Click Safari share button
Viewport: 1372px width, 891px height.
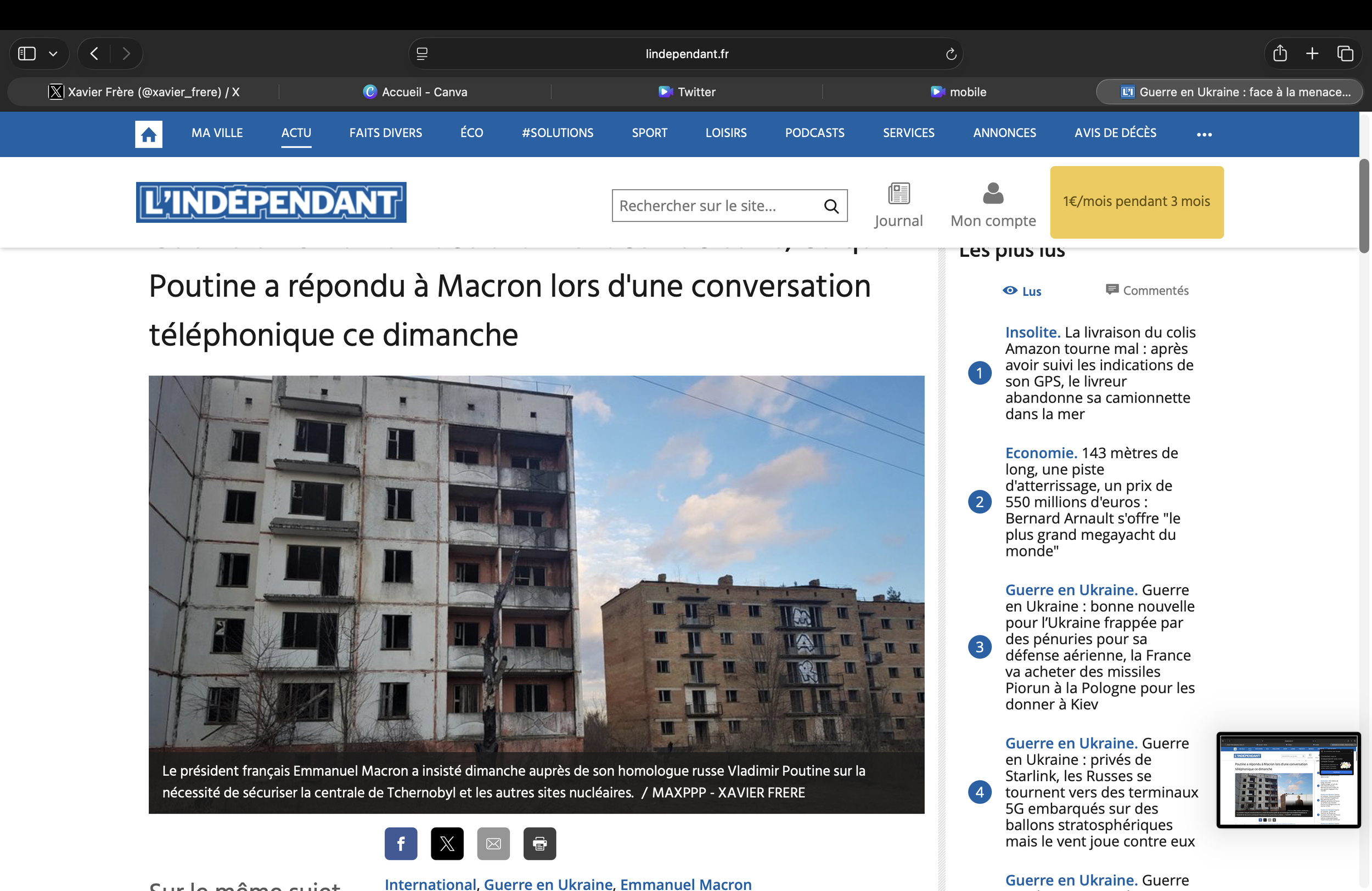(x=1279, y=54)
